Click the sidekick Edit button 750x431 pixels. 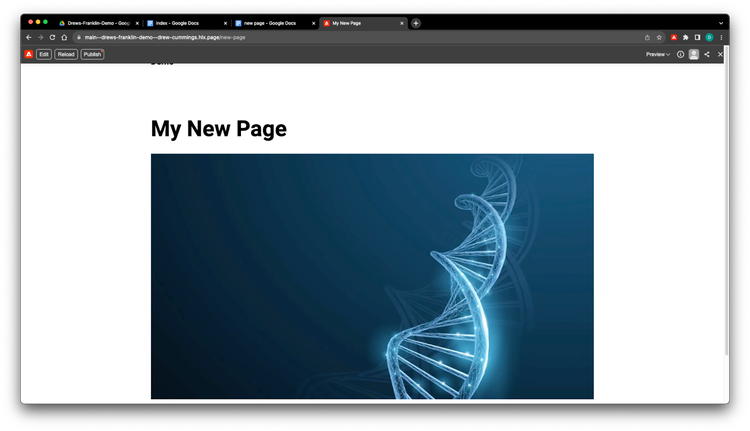pos(44,54)
